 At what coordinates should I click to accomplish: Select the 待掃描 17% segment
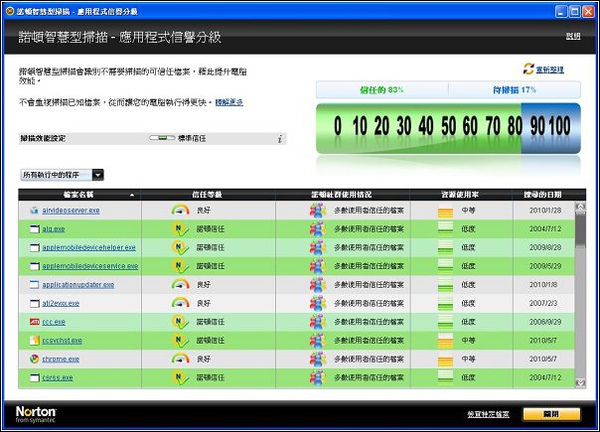[x=512, y=90]
